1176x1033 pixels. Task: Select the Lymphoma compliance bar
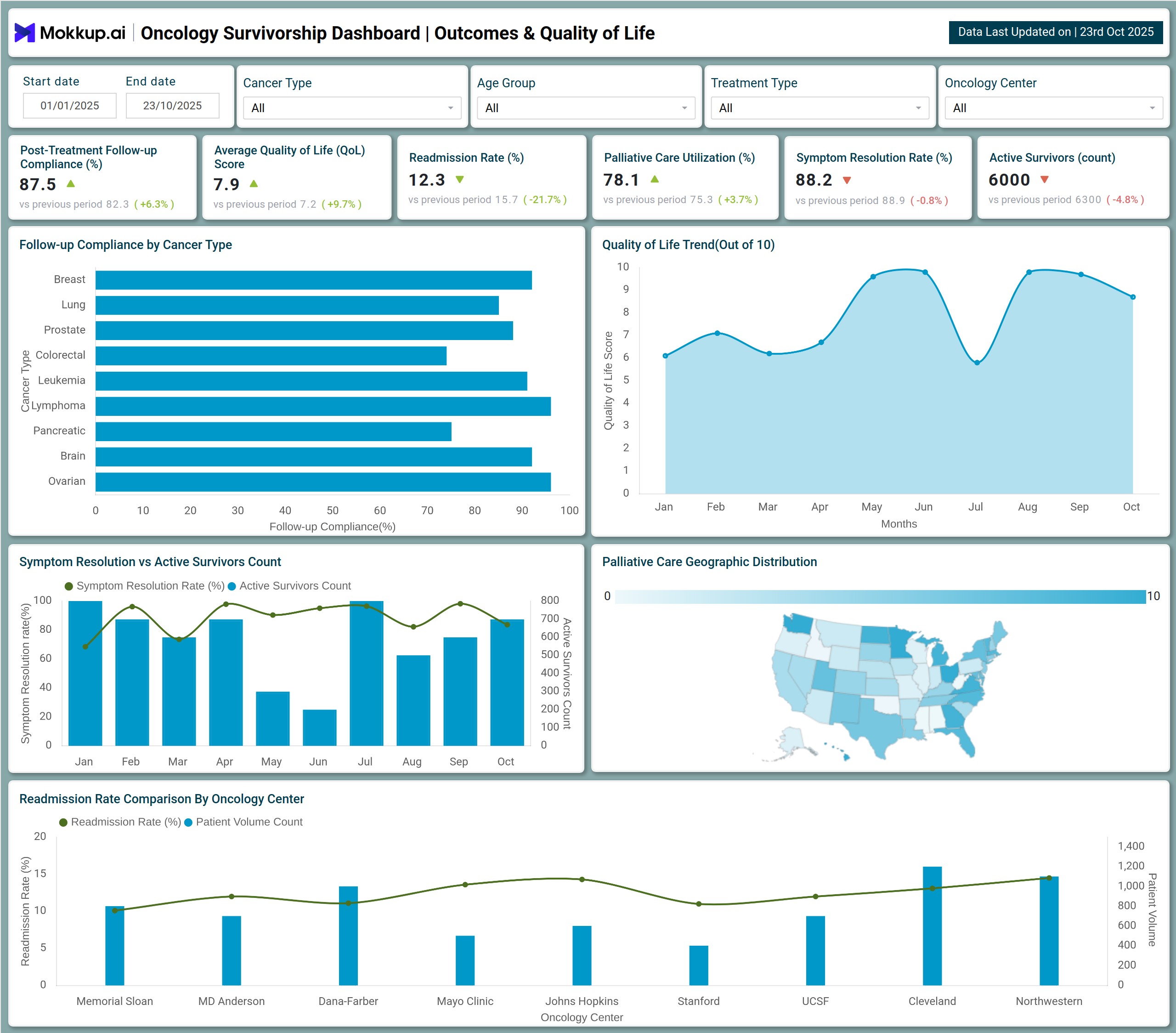click(323, 406)
